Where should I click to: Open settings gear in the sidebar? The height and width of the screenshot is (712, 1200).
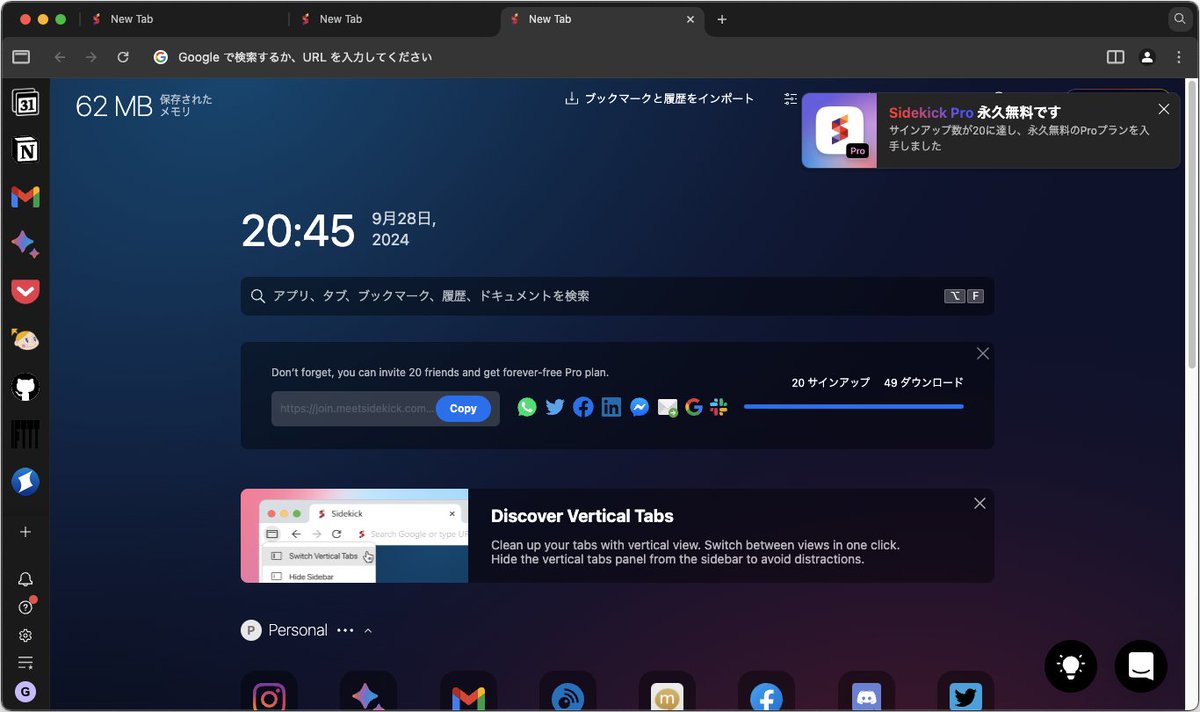click(25, 635)
